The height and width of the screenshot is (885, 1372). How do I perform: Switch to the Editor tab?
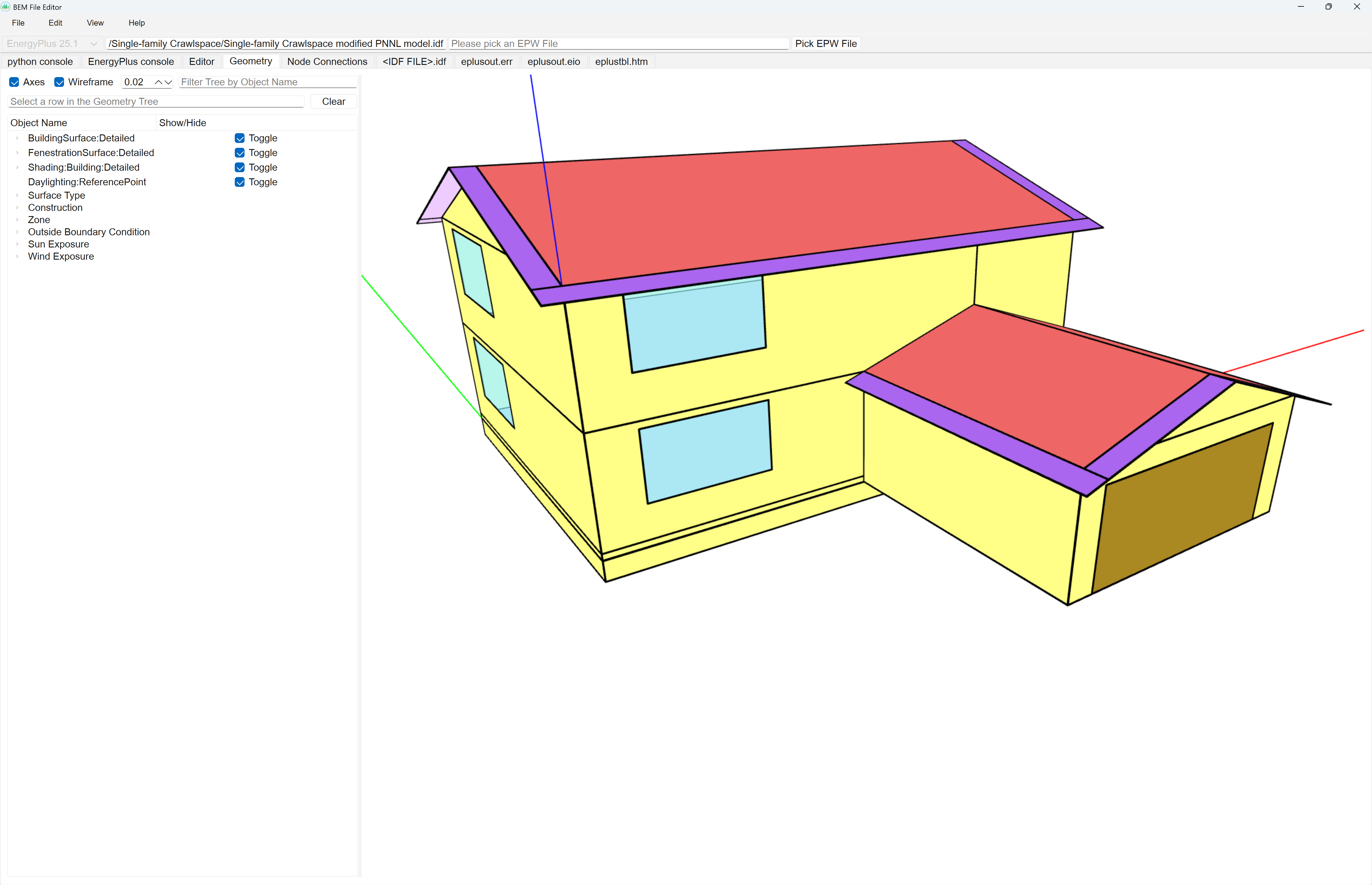202,62
